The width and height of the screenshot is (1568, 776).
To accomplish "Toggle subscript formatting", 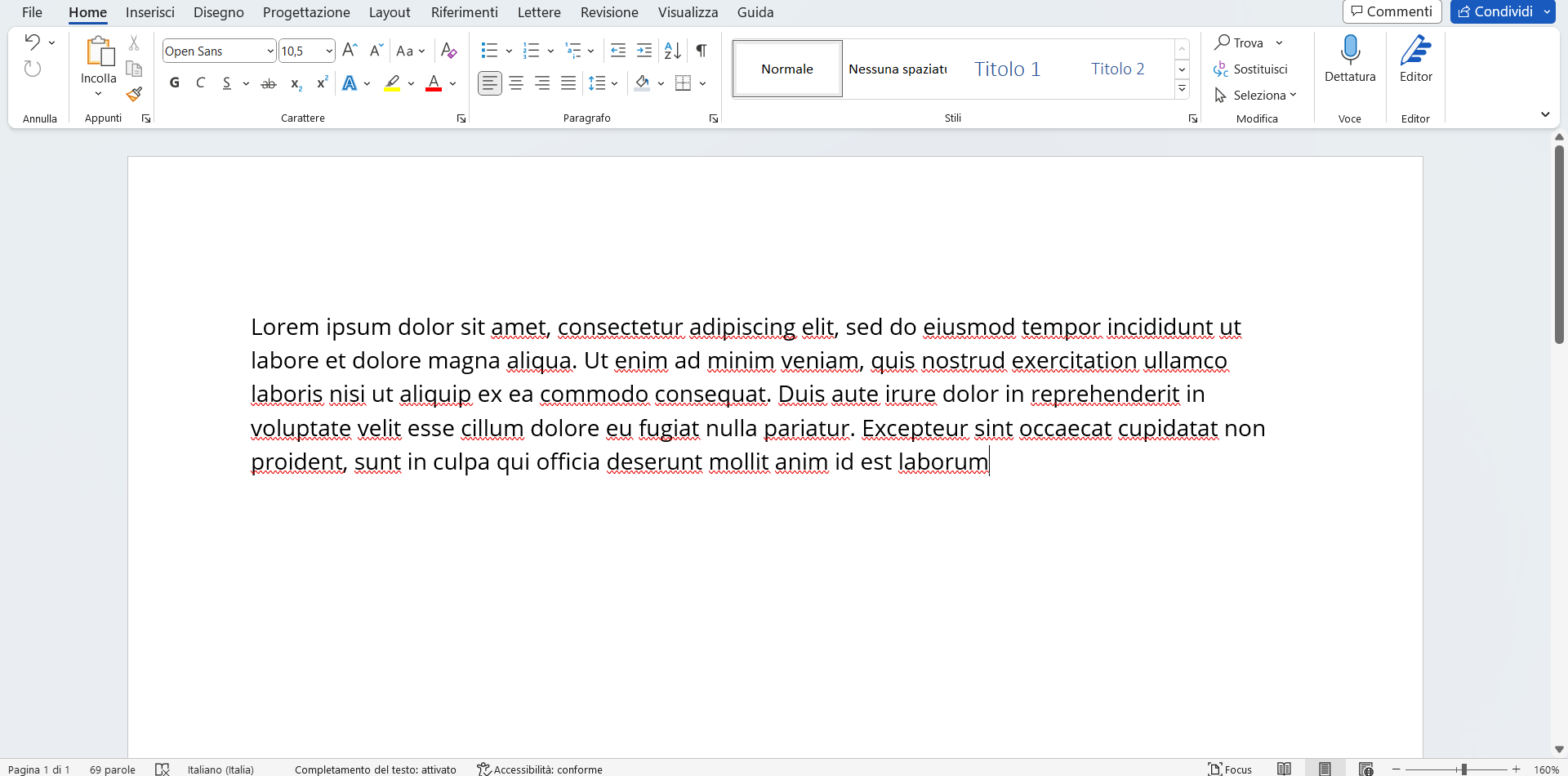I will tap(296, 83).
